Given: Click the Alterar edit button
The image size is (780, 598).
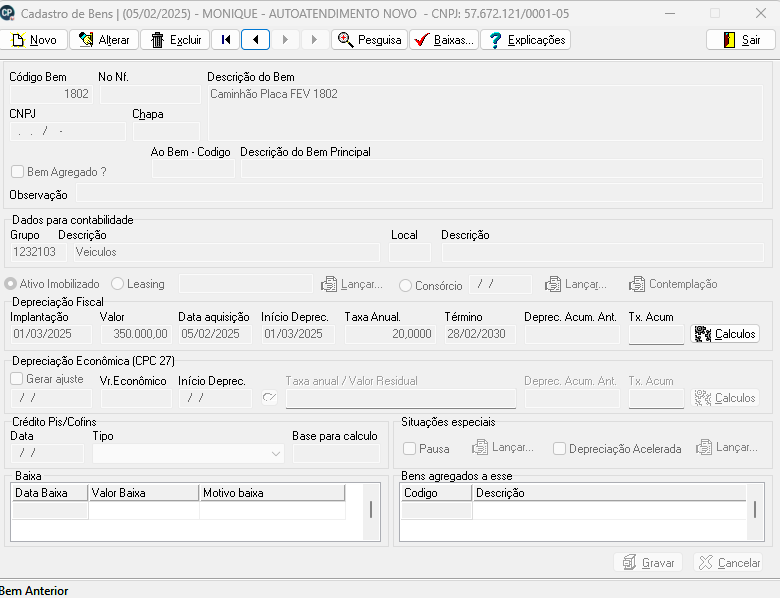Looking at the screenshot, I should [x=104, y=40].
